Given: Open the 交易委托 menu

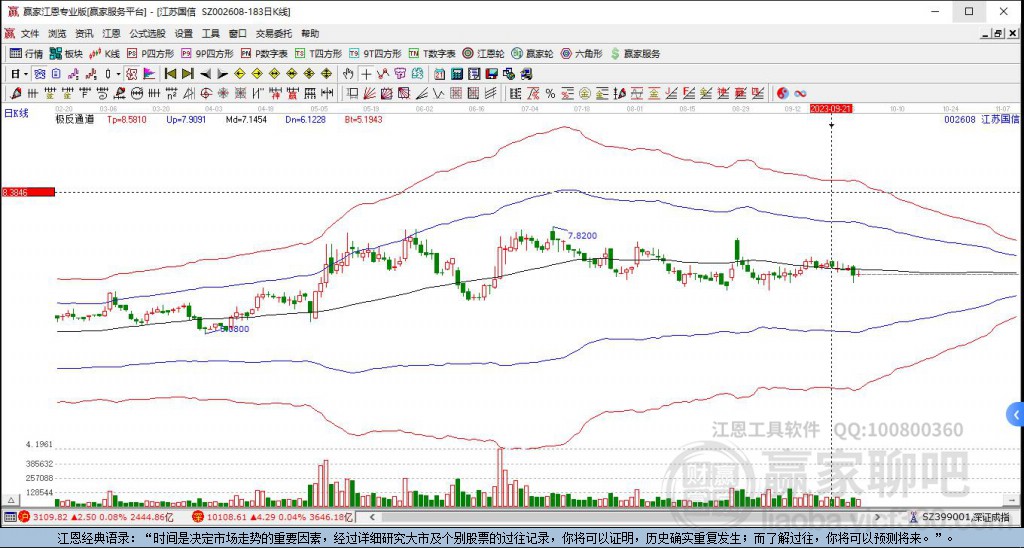Looking at the screenshot, I should click(274, 33).
